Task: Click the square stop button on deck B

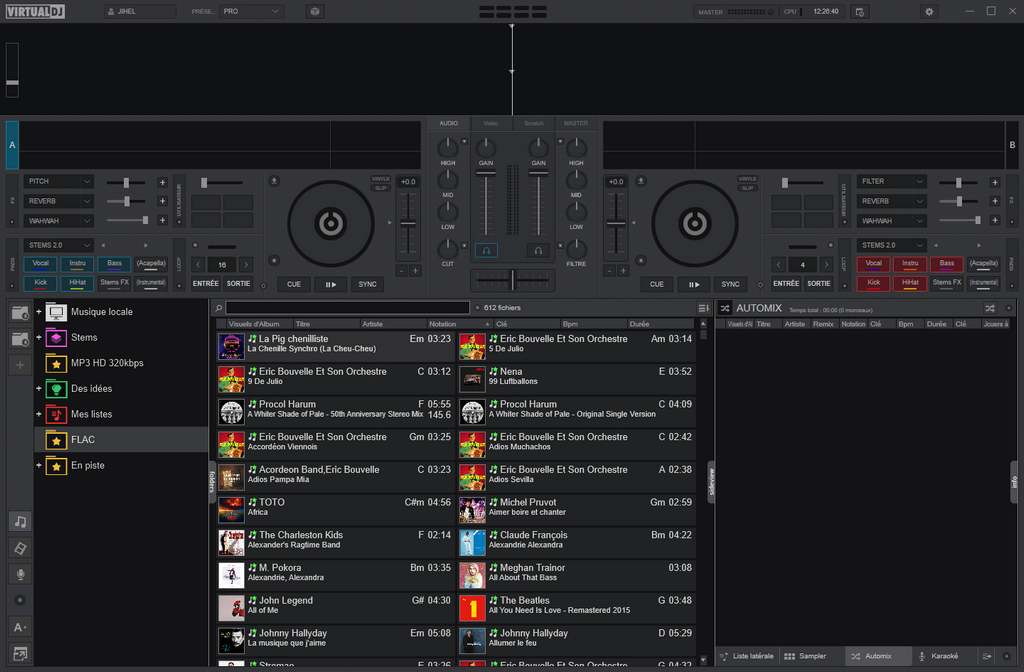Action: (641, 261)
